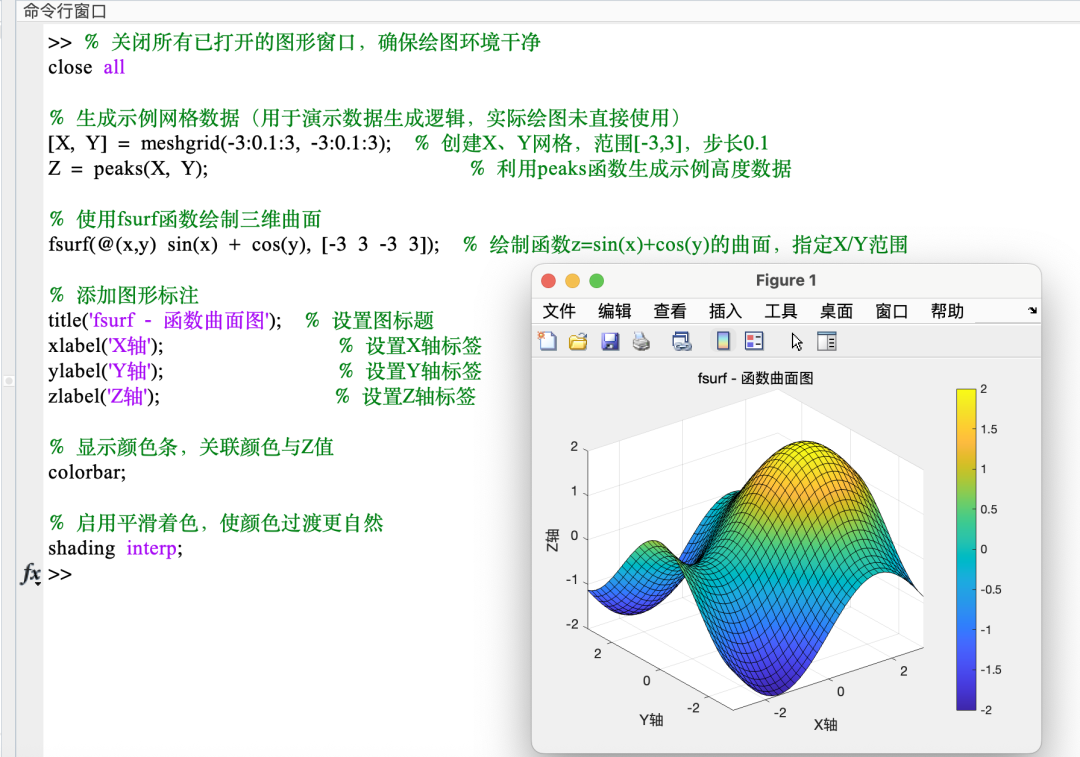Toggle the Insert Colorbar icon
The image size is (1080, 757).
pos(723,341)
